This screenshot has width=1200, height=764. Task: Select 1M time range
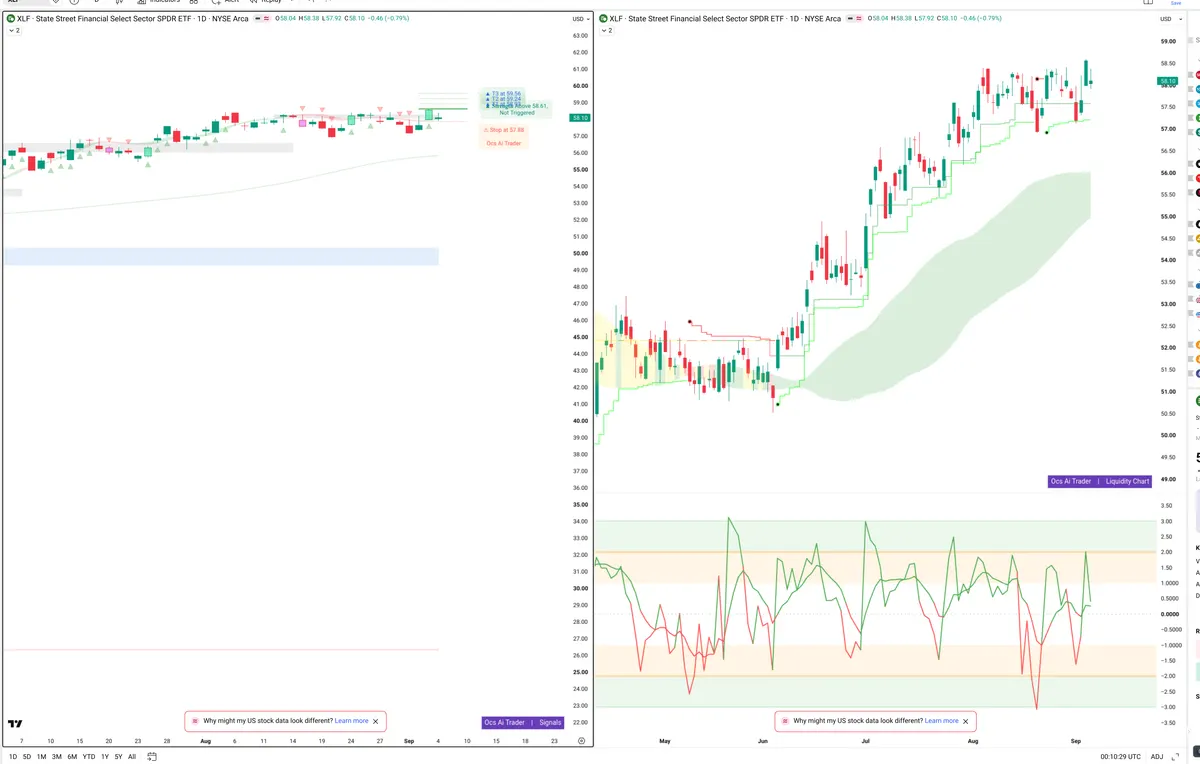[42, 756]
